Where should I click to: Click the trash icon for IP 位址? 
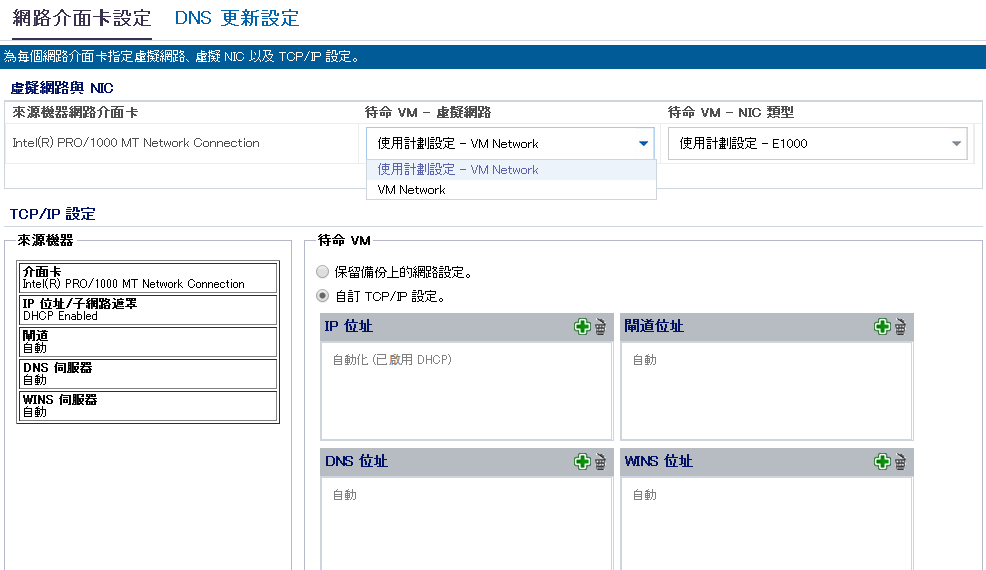click(x=600, y=326)
